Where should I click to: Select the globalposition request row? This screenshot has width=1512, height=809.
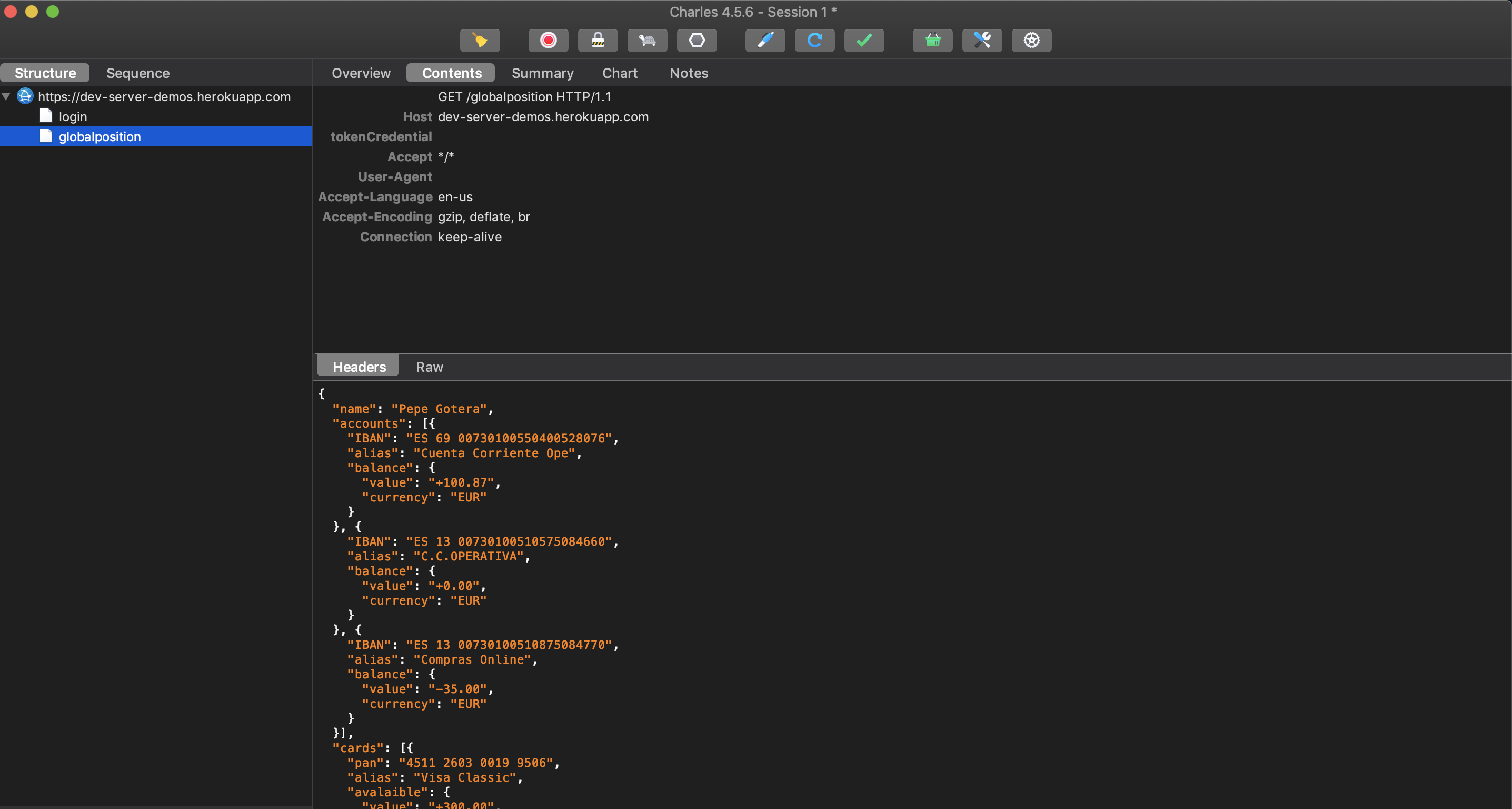[155, 136]
